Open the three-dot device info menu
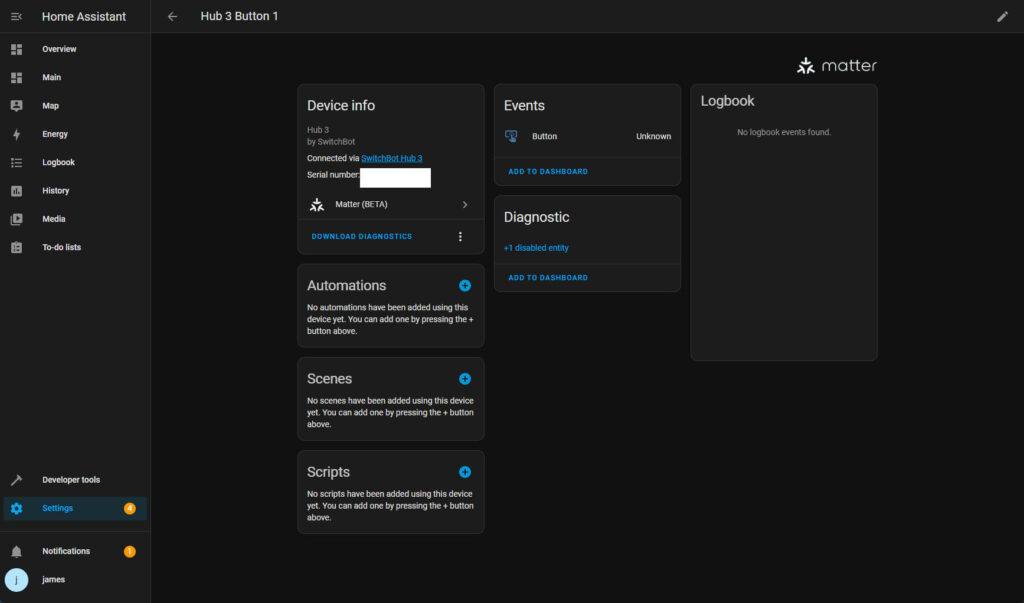 pos(460,237)
